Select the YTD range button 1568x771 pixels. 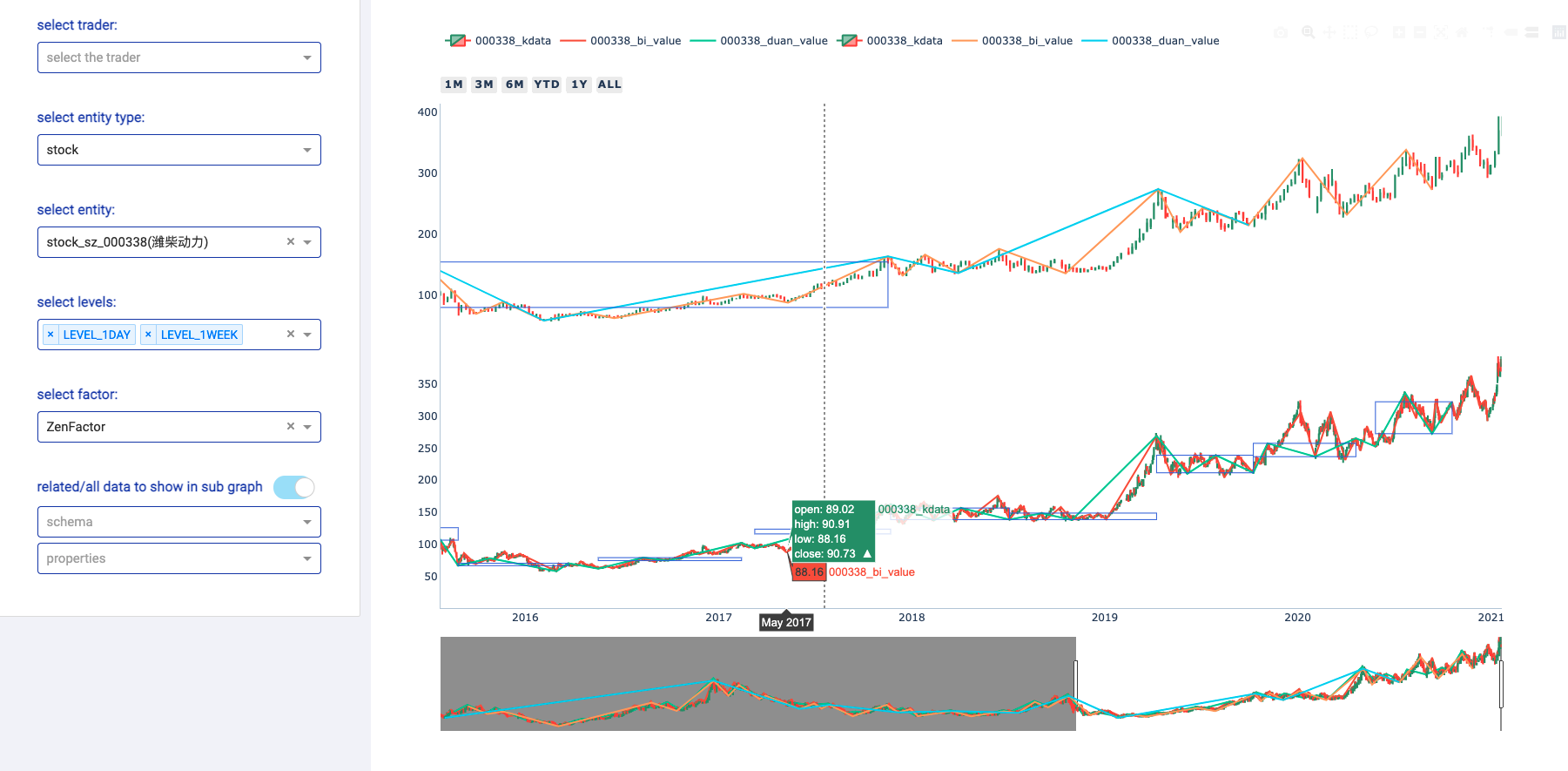pyautogui.click(x=547, y=85)
